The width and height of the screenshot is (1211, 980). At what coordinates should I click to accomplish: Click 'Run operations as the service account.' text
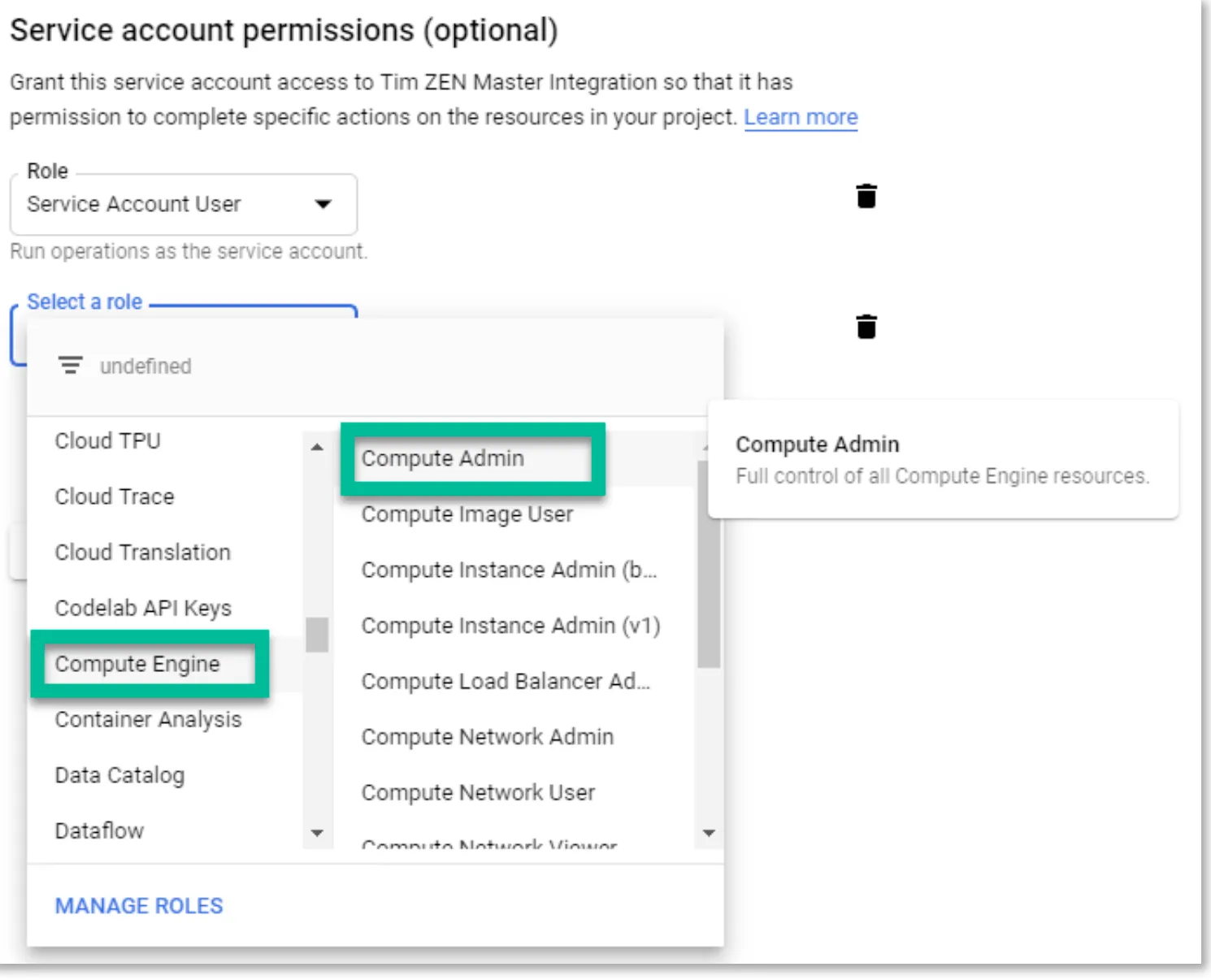(189, 252)
